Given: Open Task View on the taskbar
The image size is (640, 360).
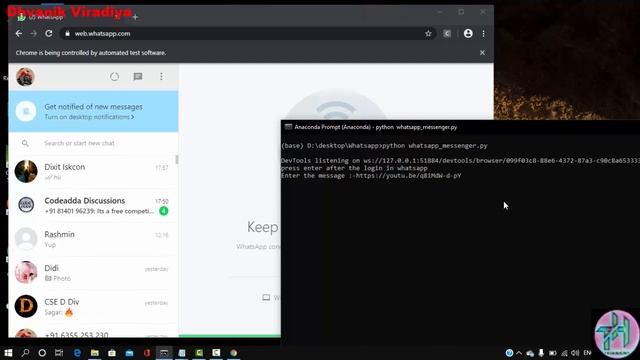Looking at the screenshot, I should coord(59,353).
